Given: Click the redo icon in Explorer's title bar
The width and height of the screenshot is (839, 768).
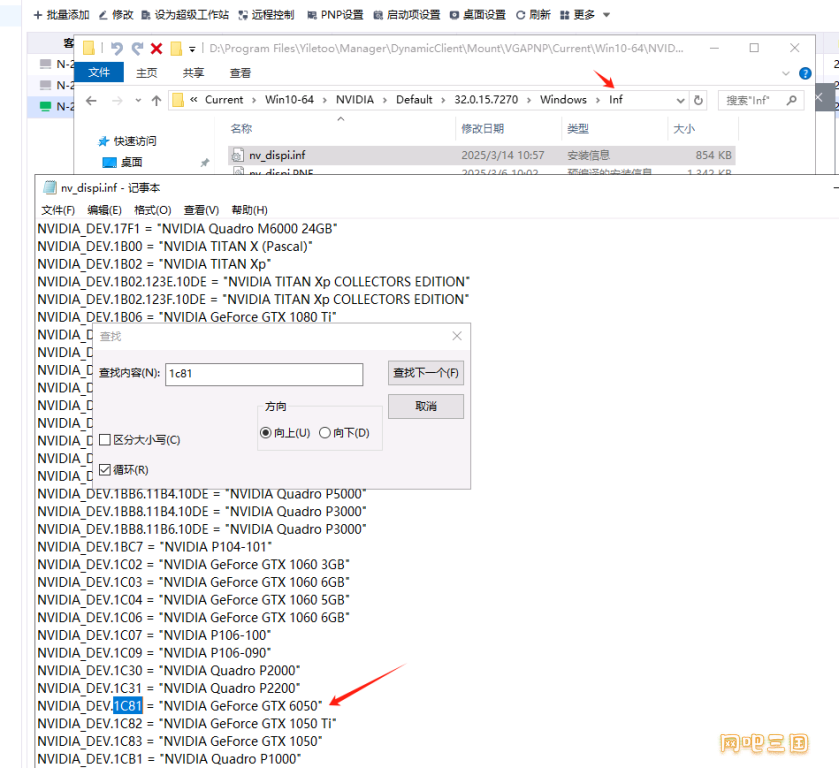Looking at the screenshot, I should 138,49.
